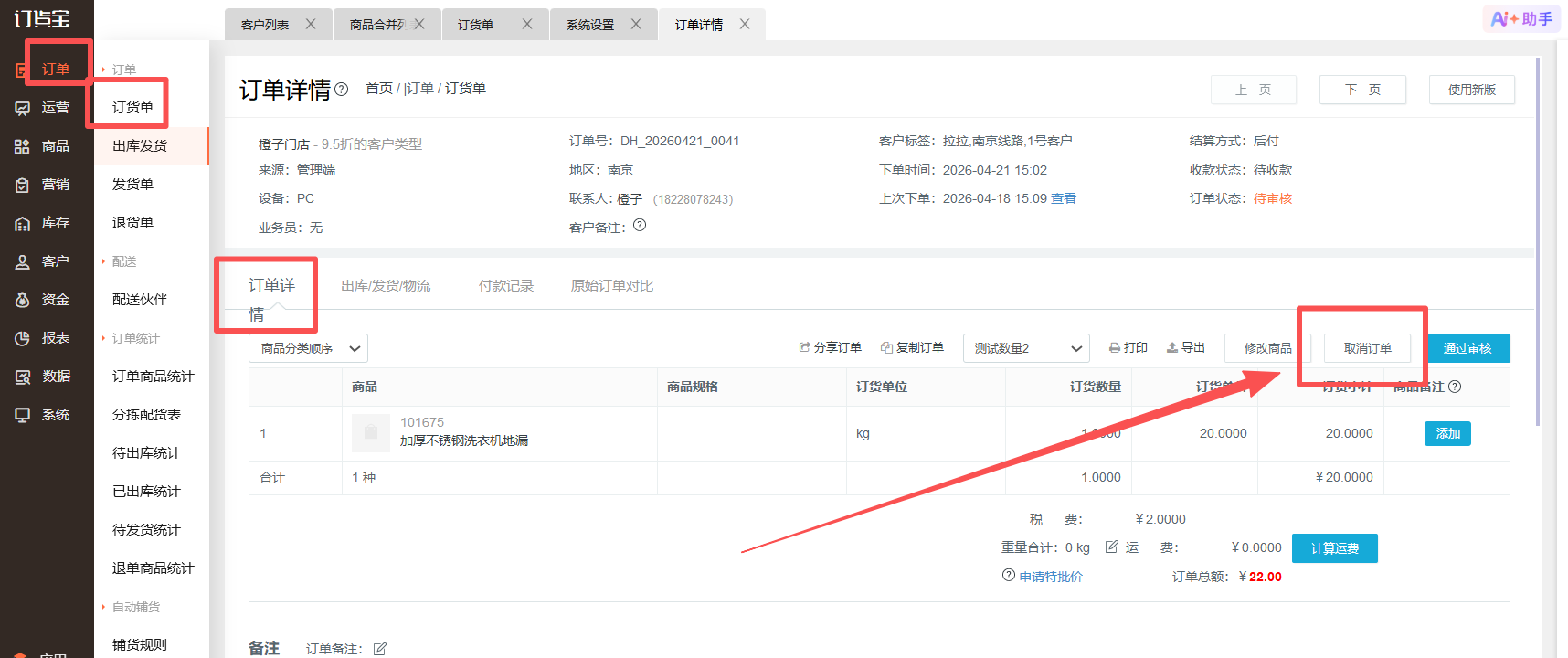Click 查看 link beside 上次下单
This screenshot has height=658, width=1568.
[x=1064, y=198]
